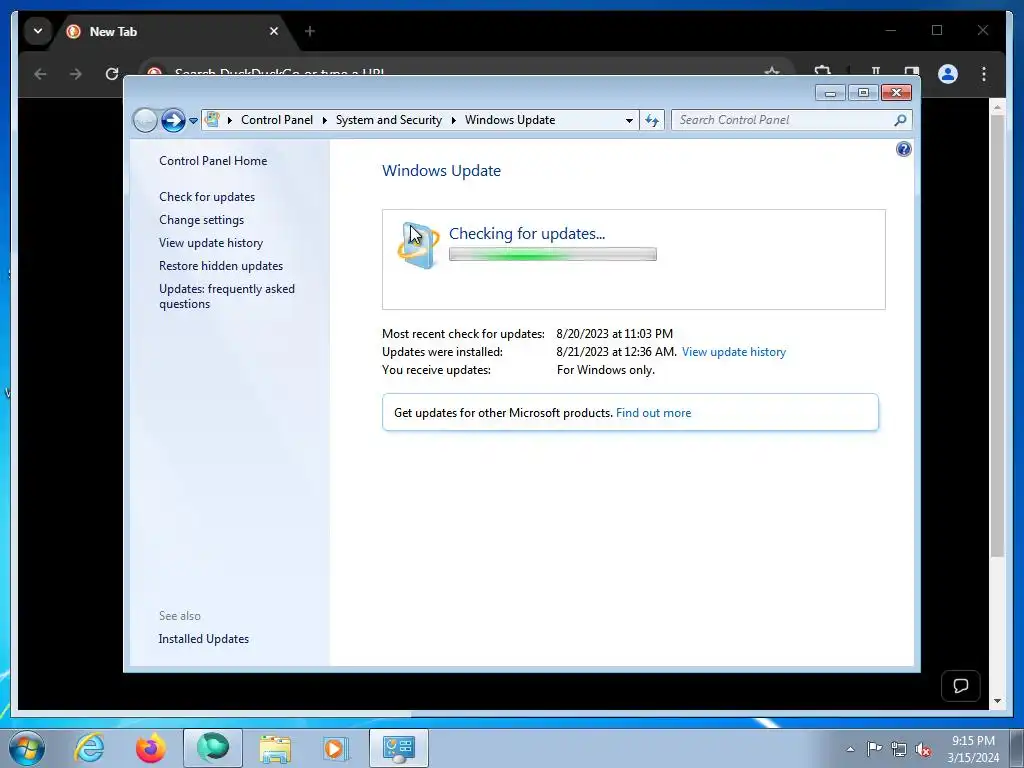
Task: Click the Windows Update shield icon
Action: (419, 245)
